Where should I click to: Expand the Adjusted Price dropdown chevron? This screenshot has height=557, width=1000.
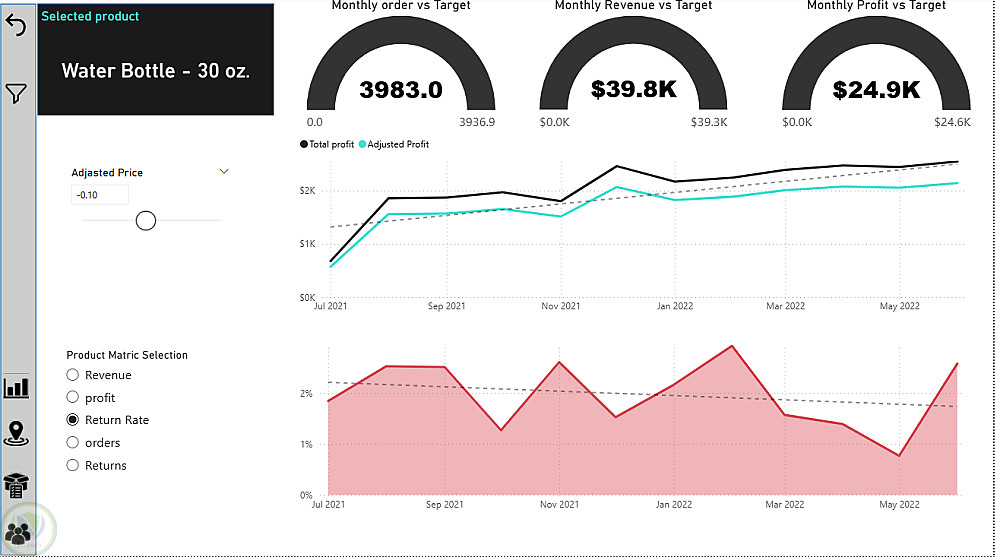pyautogui.click(x=224, y=172)
